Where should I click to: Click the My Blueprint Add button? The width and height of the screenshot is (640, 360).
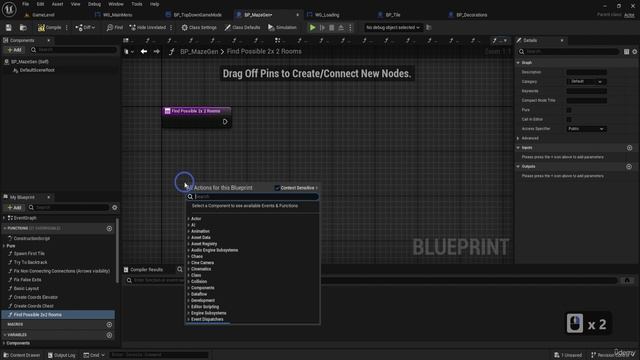click(14, 207)
